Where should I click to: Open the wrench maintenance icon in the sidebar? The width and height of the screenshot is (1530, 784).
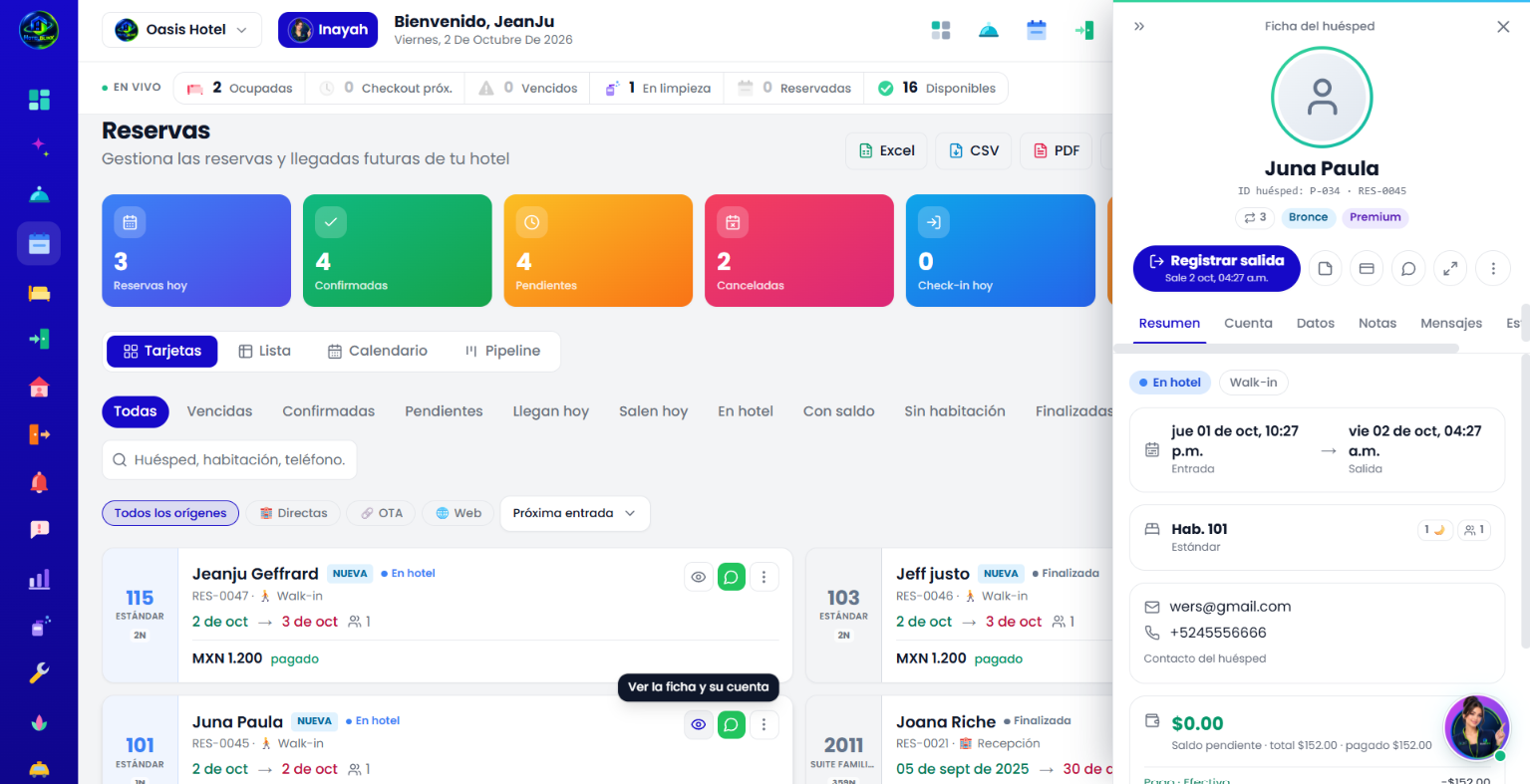39,673
